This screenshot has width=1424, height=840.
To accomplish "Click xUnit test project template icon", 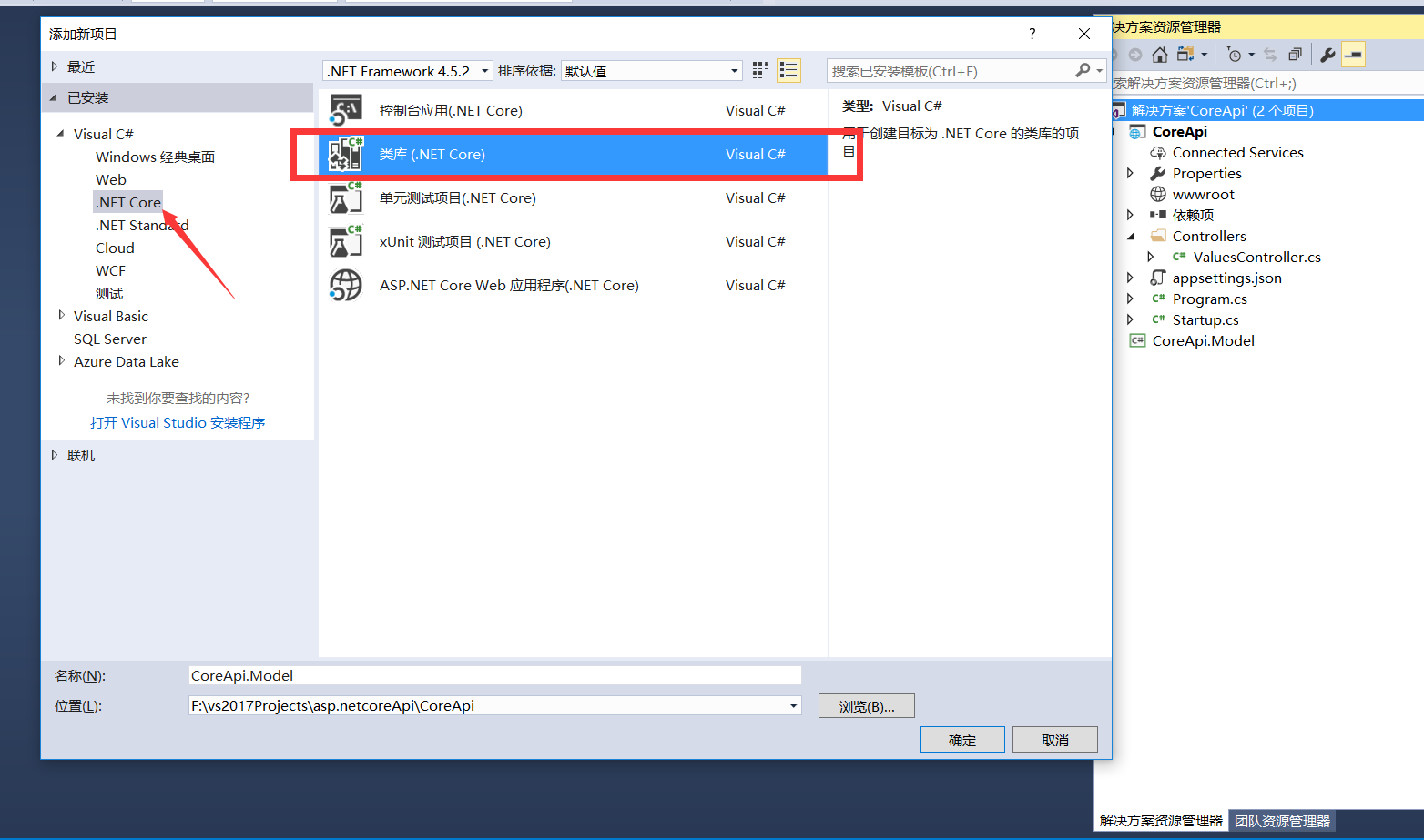I will point(346,241).
